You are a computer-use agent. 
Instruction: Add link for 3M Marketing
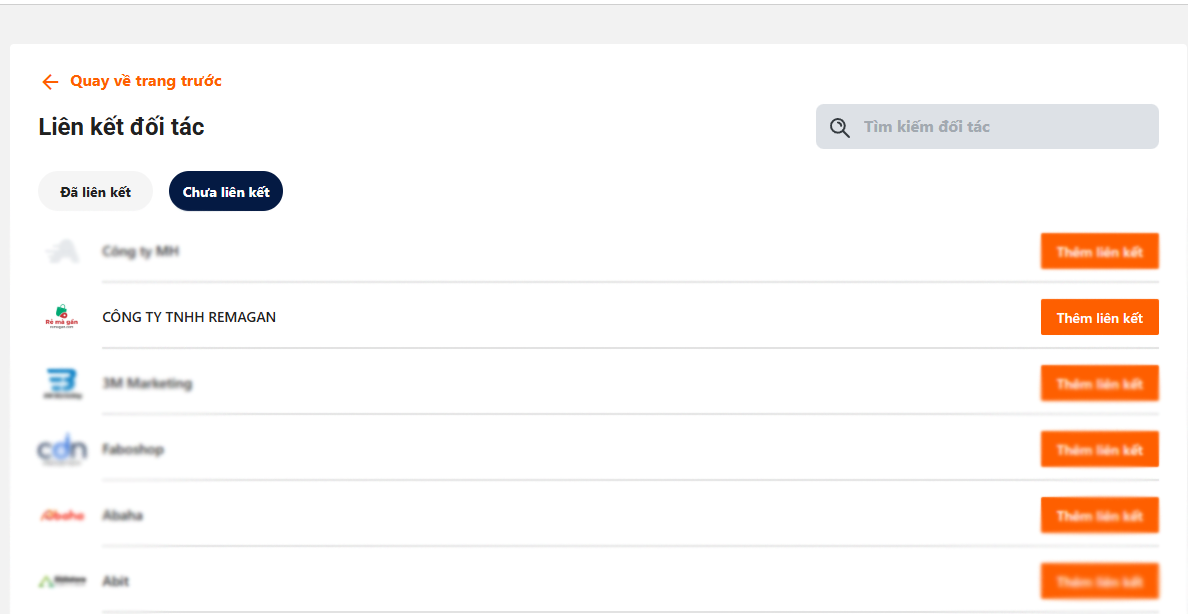coord(1099,384)
